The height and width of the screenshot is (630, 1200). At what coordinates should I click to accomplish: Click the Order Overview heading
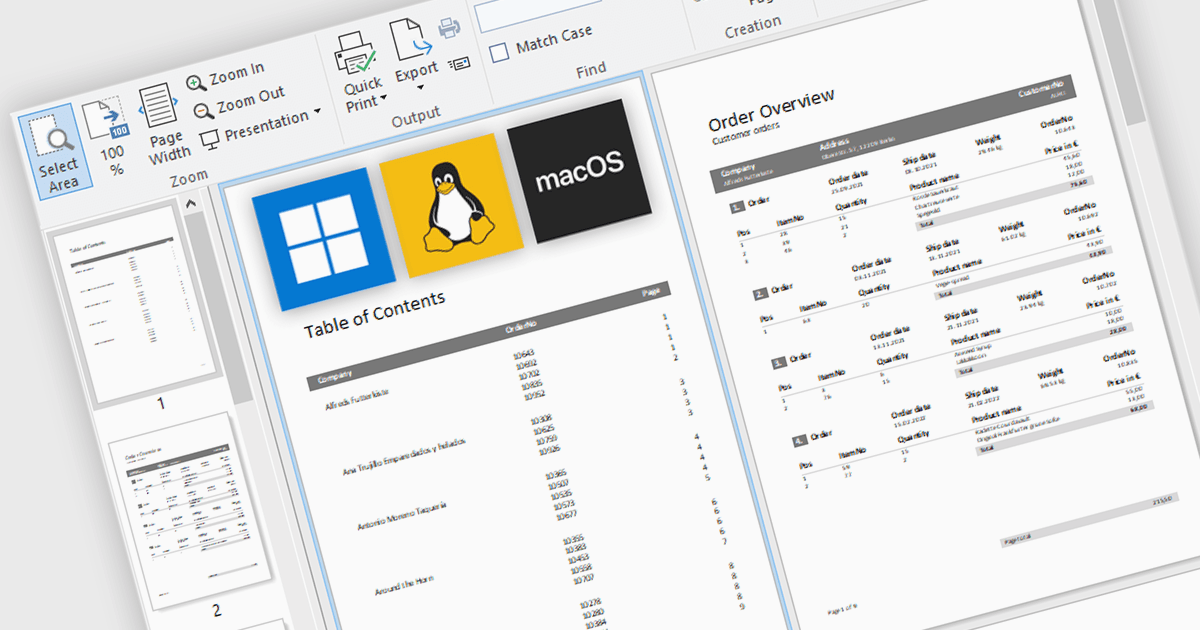point(771,110)
